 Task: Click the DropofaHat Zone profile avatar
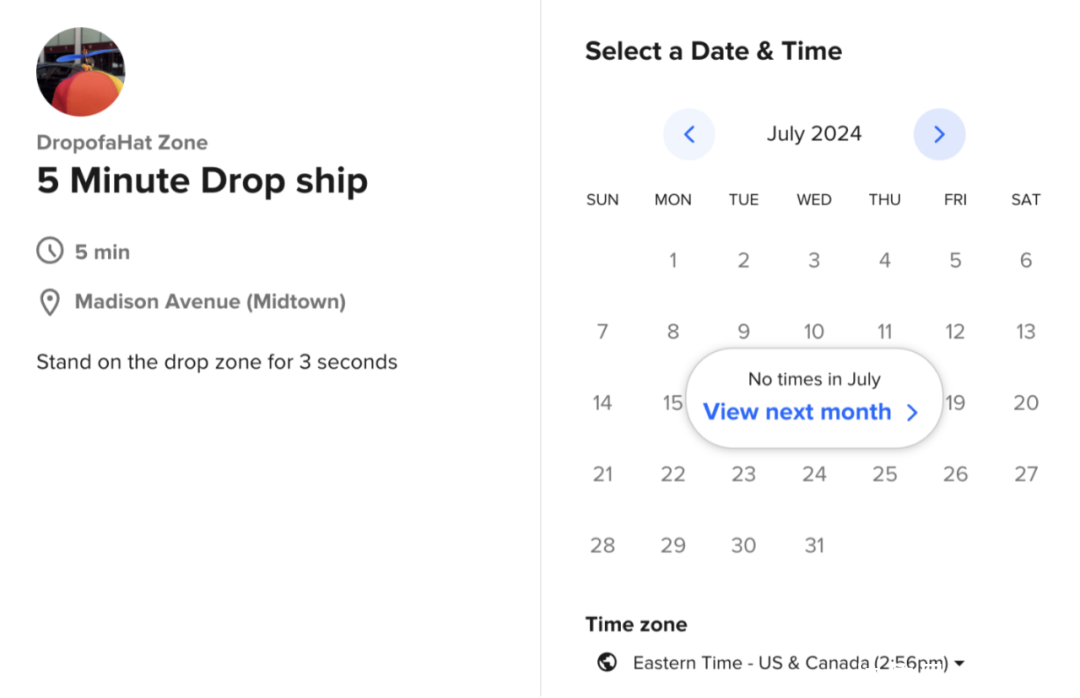coord(81,72)
